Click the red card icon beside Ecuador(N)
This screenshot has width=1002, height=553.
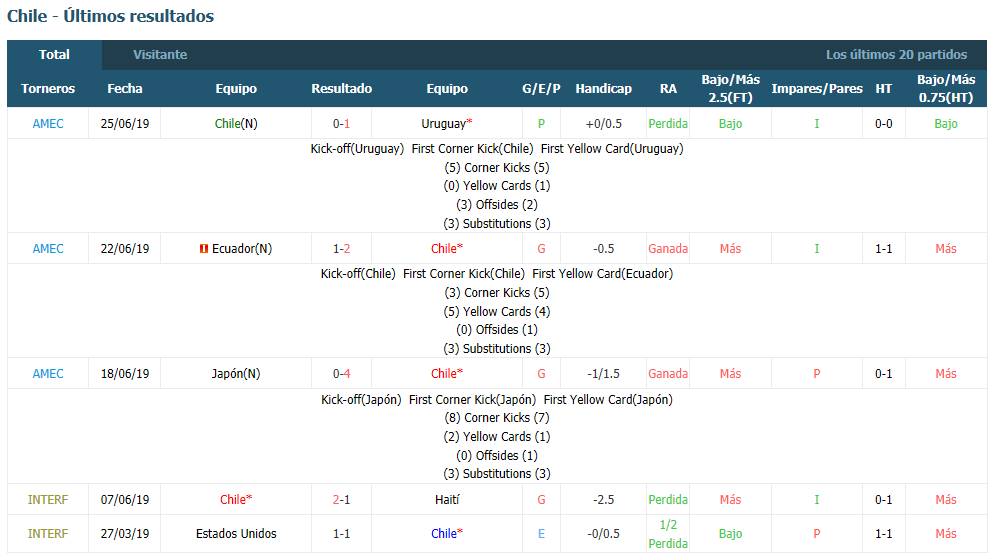204,249
